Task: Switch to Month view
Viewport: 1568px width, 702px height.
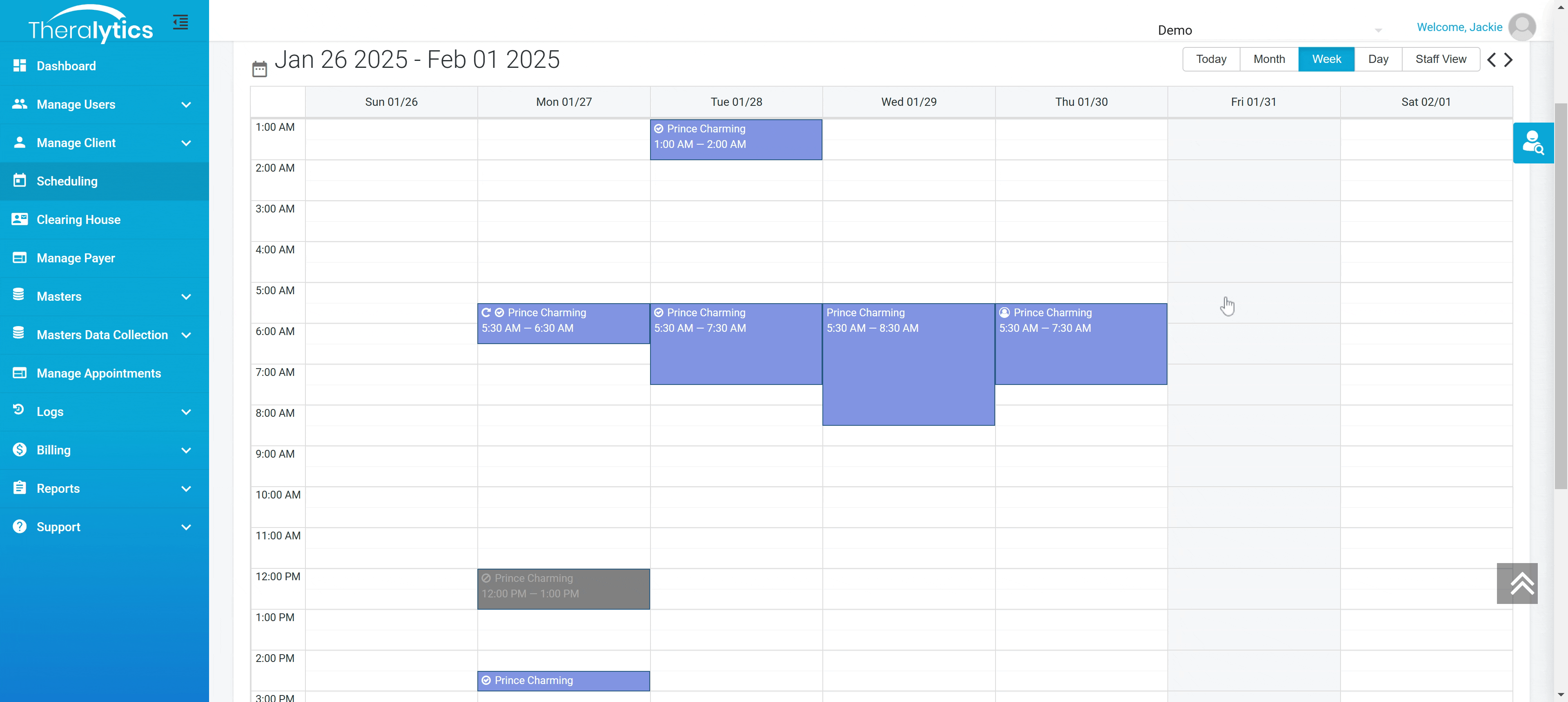Action: 1269,59
